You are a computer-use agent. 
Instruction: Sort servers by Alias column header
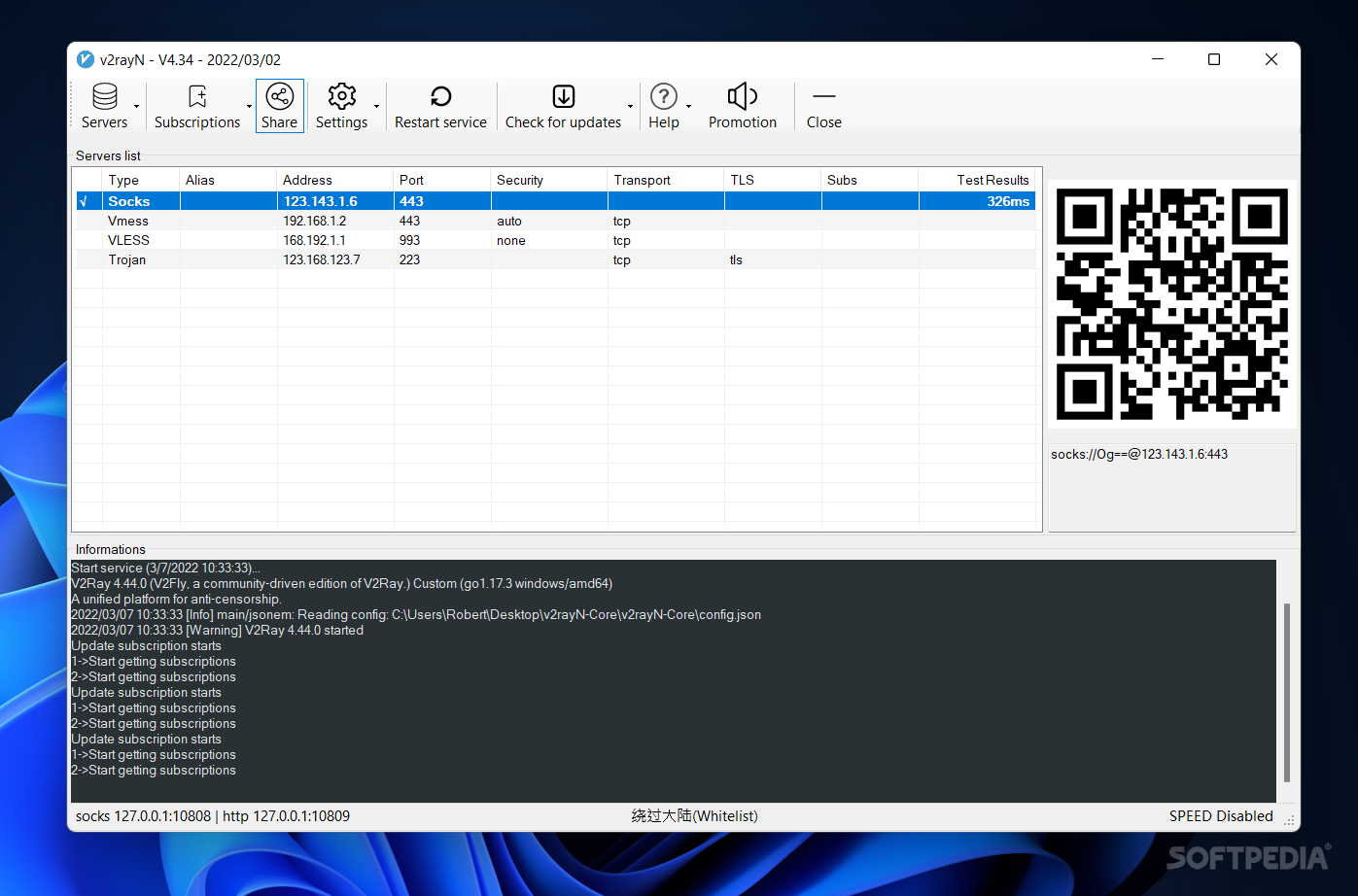[228, 180]
